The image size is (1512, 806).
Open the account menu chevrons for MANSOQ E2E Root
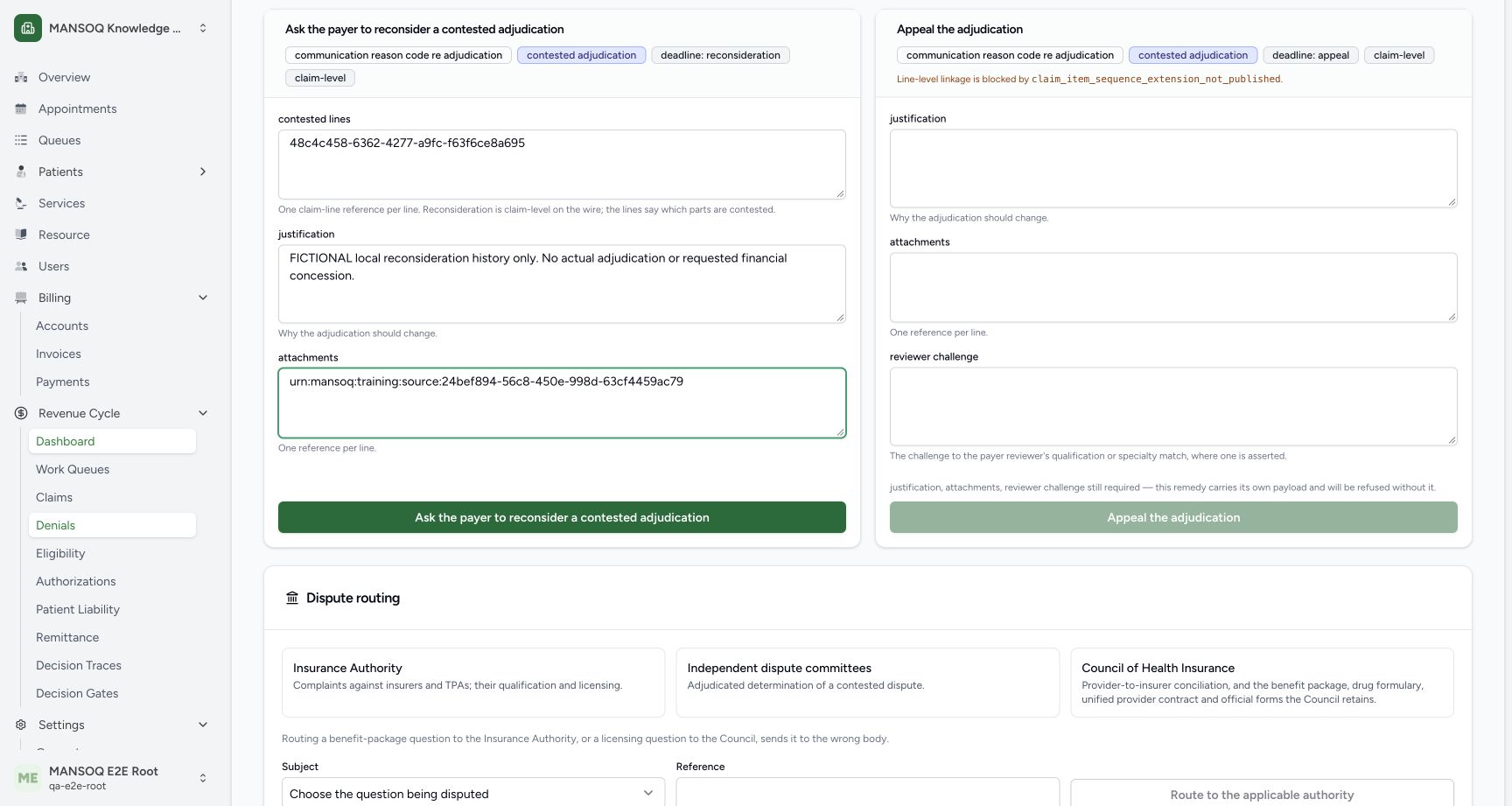(203, 778)
